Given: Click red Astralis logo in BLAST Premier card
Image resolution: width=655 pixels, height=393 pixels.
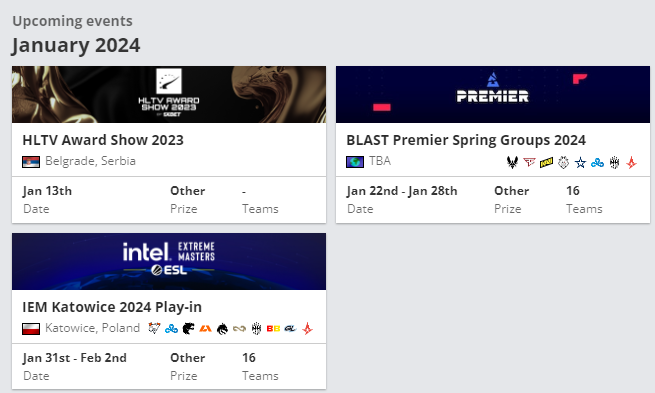Looking at the screenshot, I should (x=631, y=162).
